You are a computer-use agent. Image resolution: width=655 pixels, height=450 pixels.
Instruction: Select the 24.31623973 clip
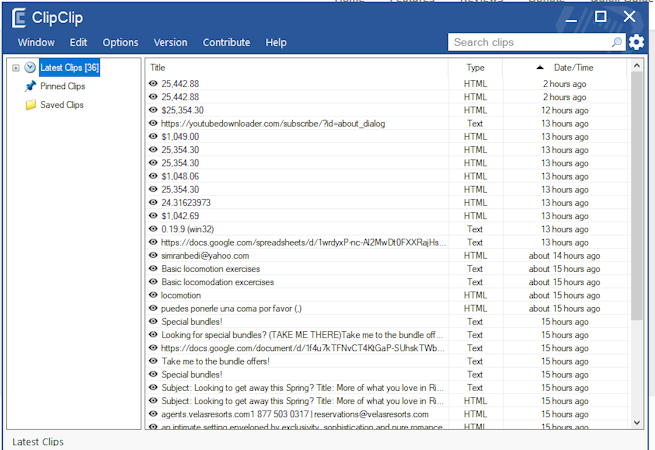(x=186, y=203)
